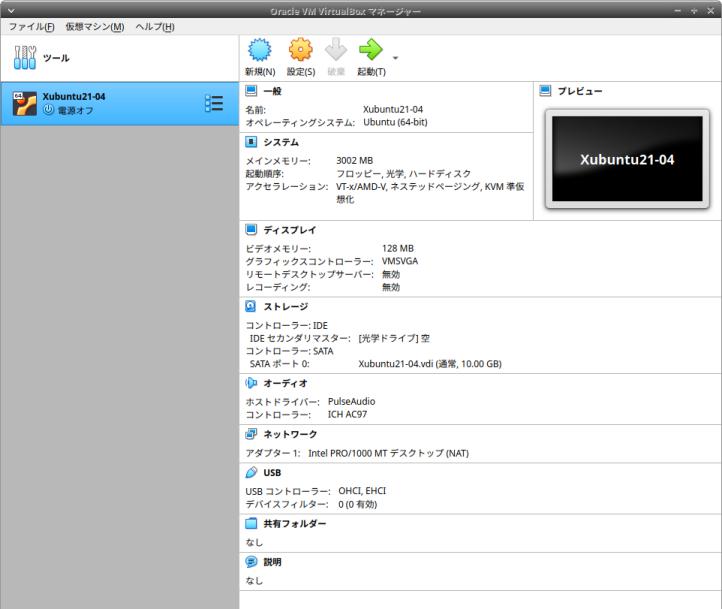The image size is (722, 609).
Task: Close the VirtualBox manager window
Action: point(710,11)
